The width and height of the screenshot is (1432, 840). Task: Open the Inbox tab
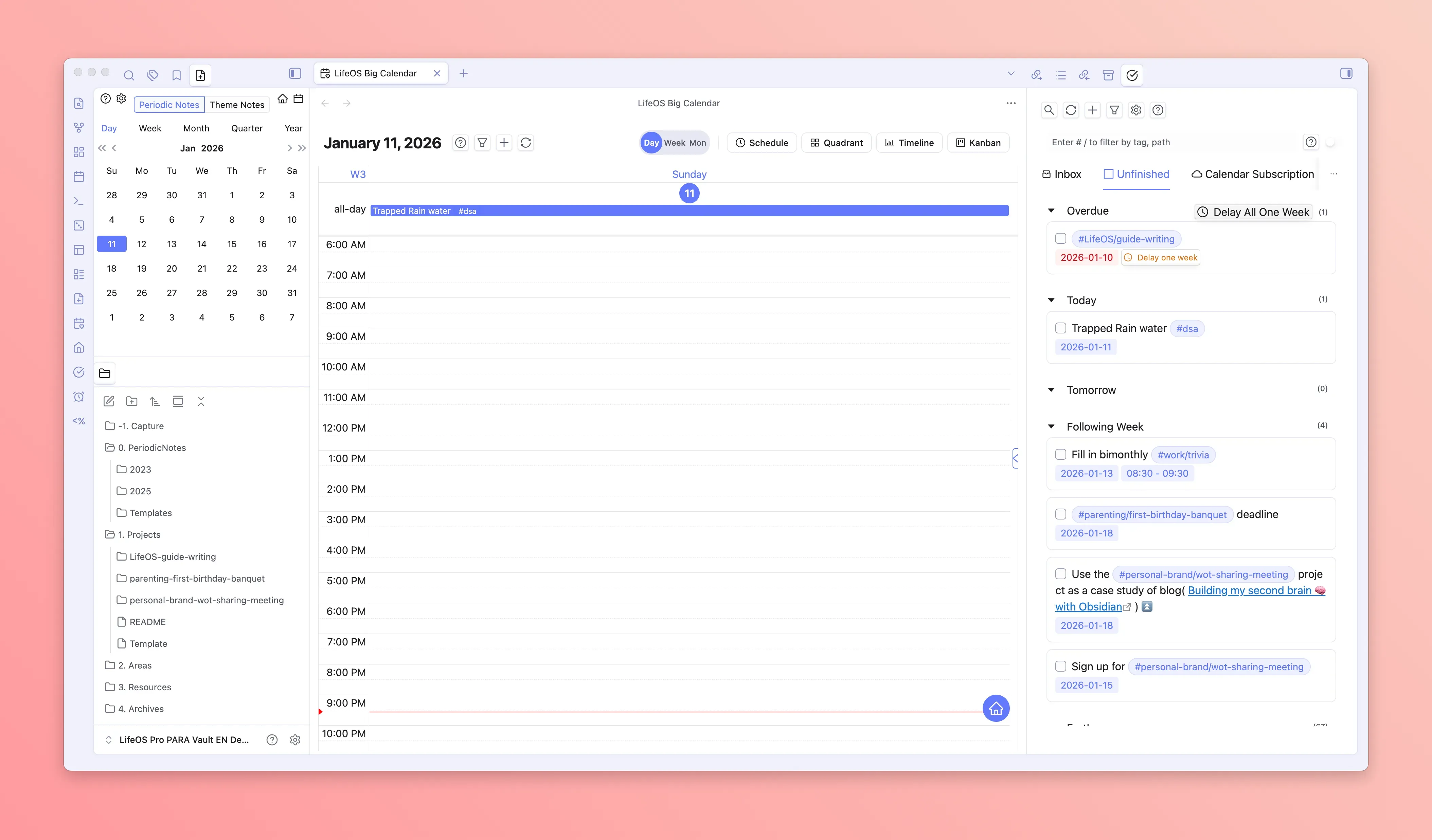coord(1061,175)
